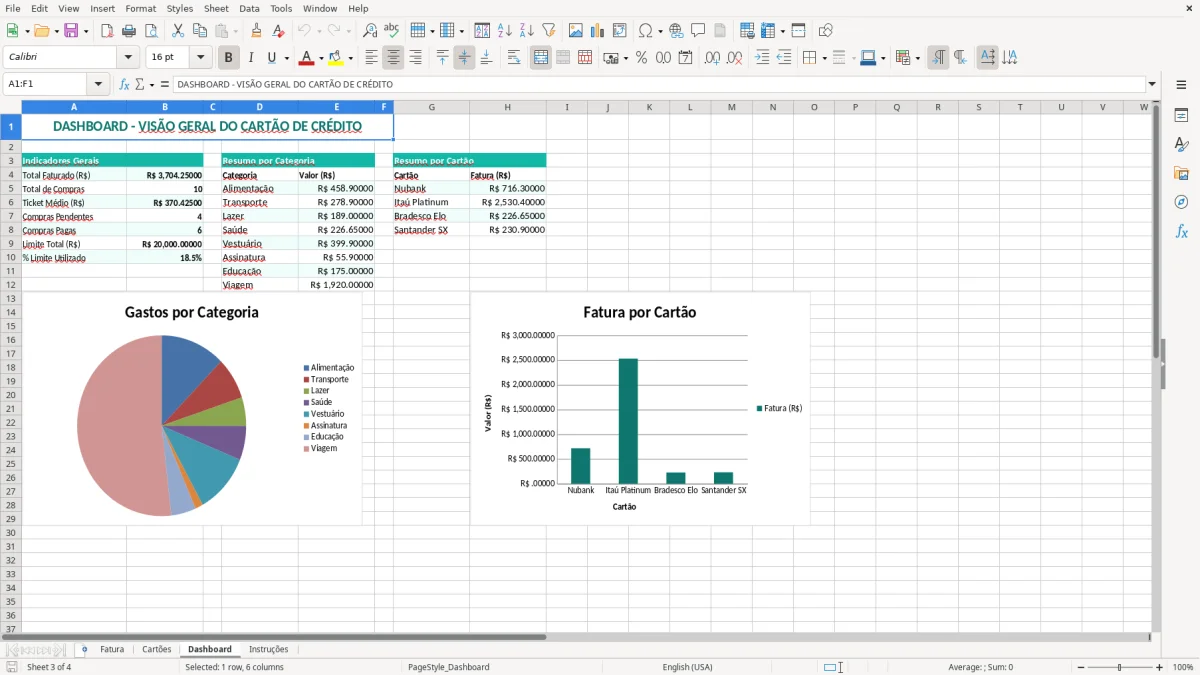The width and height of the screenshot is (1200, 675).
Task: Click Increase Indent icon
Action: [762, 58]
